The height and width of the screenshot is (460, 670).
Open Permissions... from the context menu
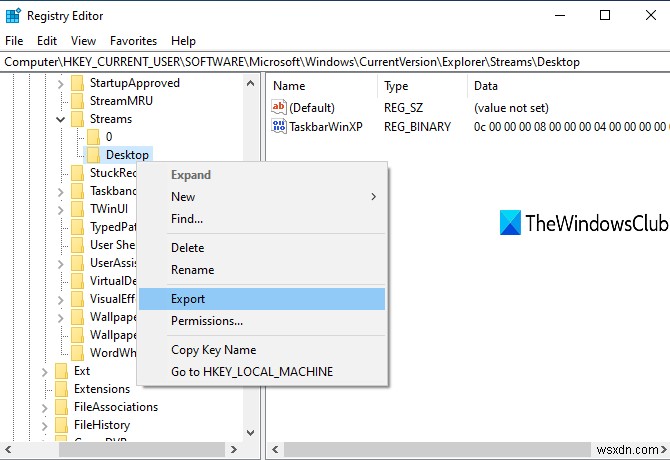(x=262, y=321)
